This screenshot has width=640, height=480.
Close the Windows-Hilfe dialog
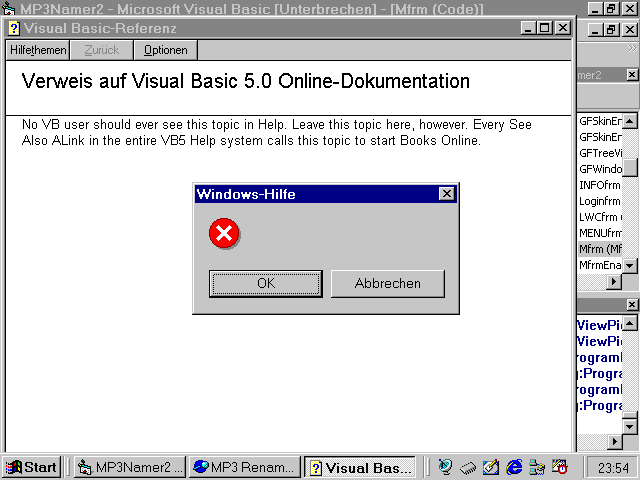coord(446,194)
